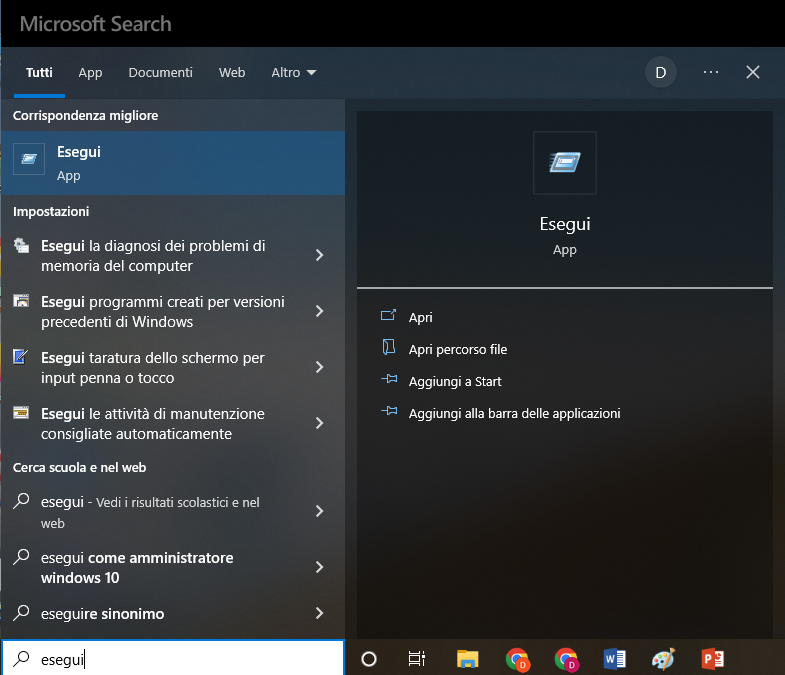Click the Apri open-window icon

[x=388, y=315]
